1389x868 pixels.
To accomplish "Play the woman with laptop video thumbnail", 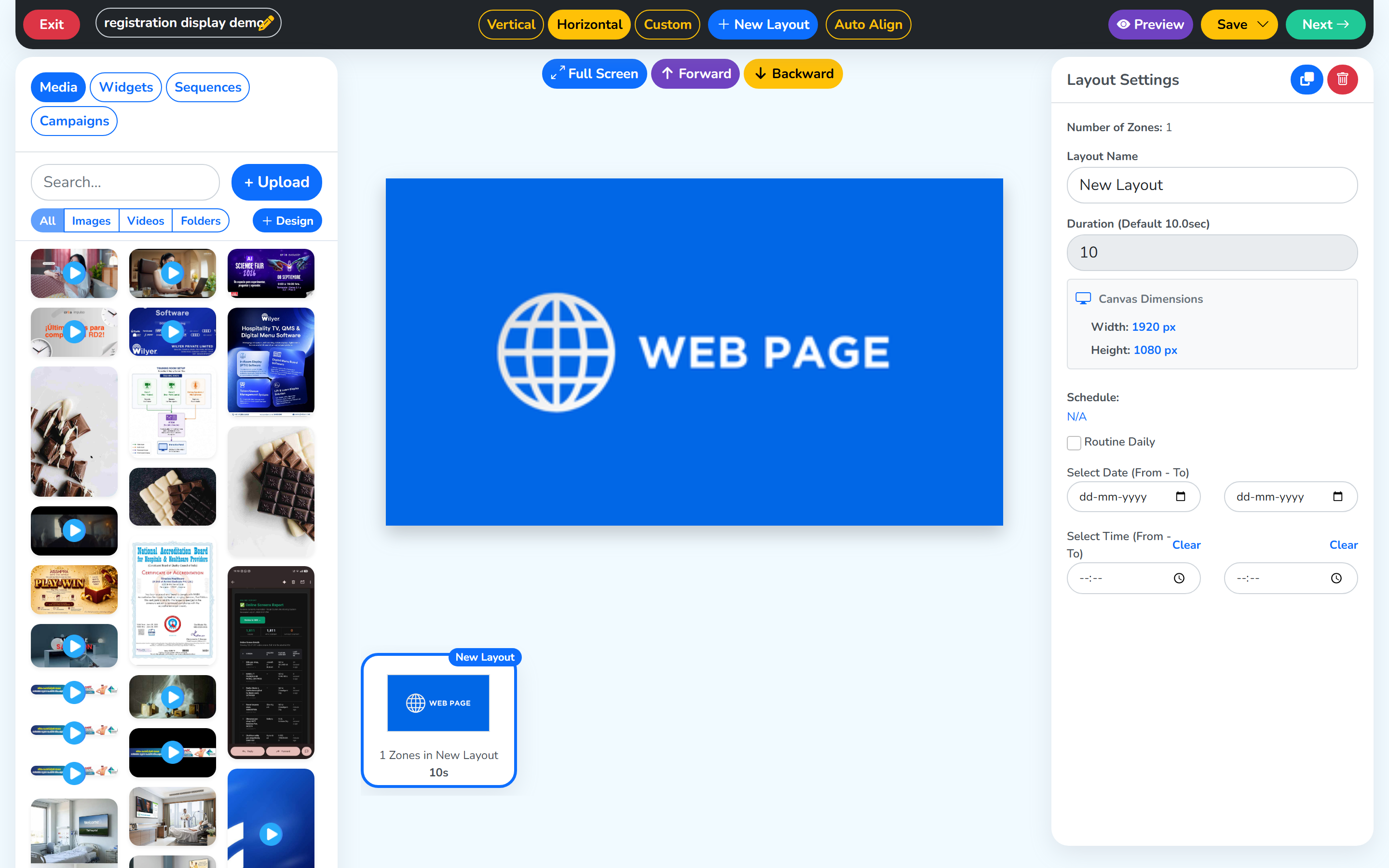I will click(172, 273).
